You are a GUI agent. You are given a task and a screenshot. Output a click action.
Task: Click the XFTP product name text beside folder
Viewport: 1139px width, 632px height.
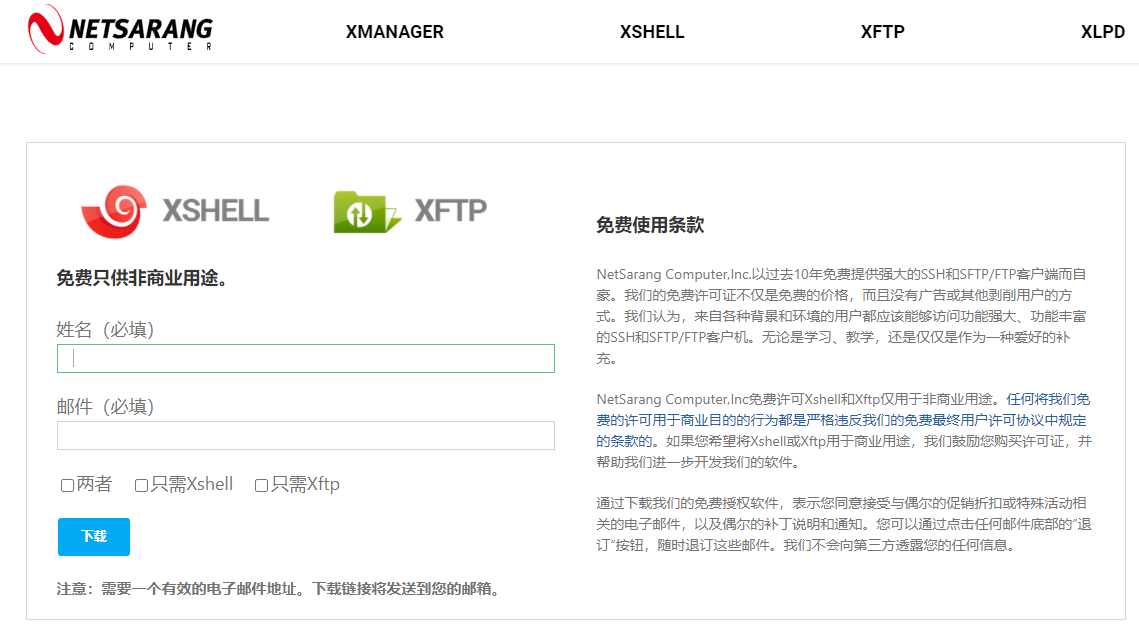[450, 211]
